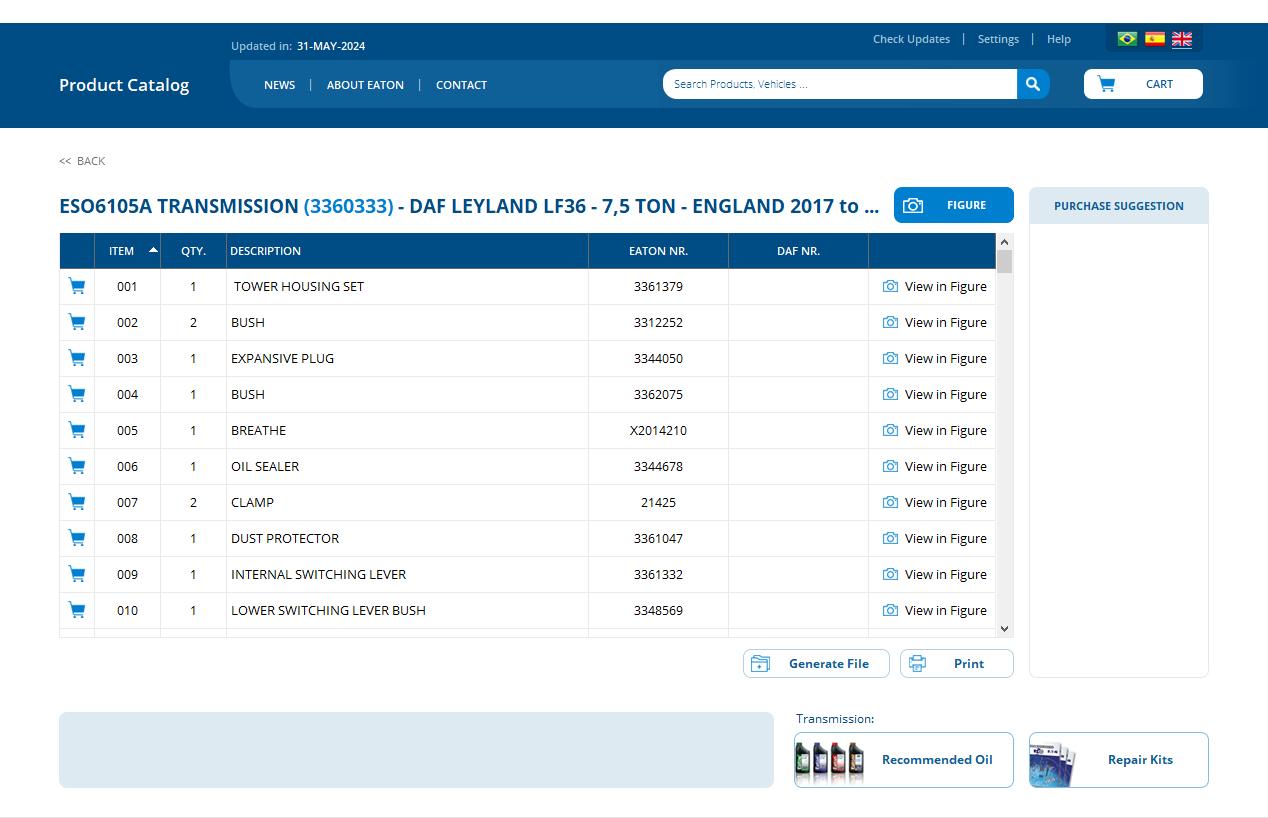1268x818 pixels.
Task: View item 010 in Figure
Action: pyautogui.click(x=935, y=610)
